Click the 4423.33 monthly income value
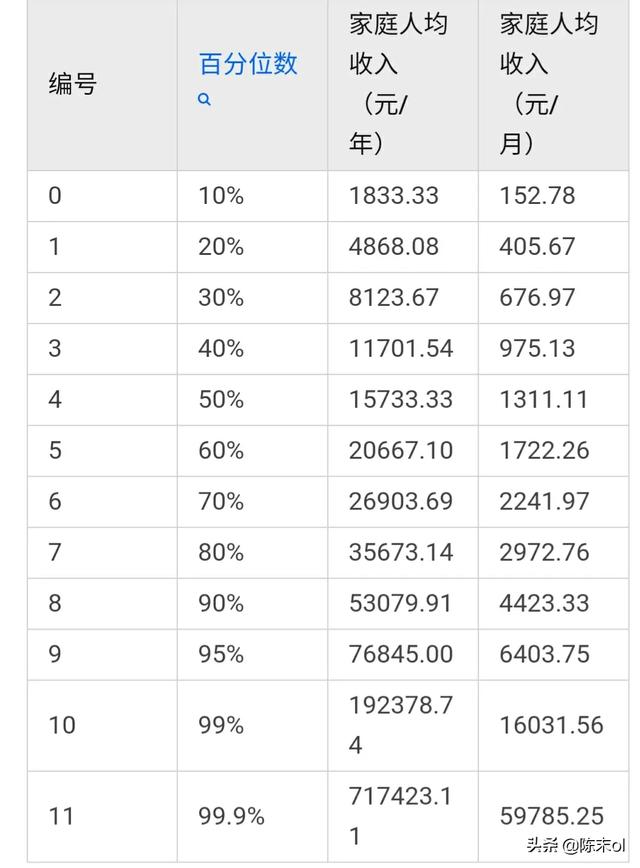This screenshot has height=868, width=640. 544,603
